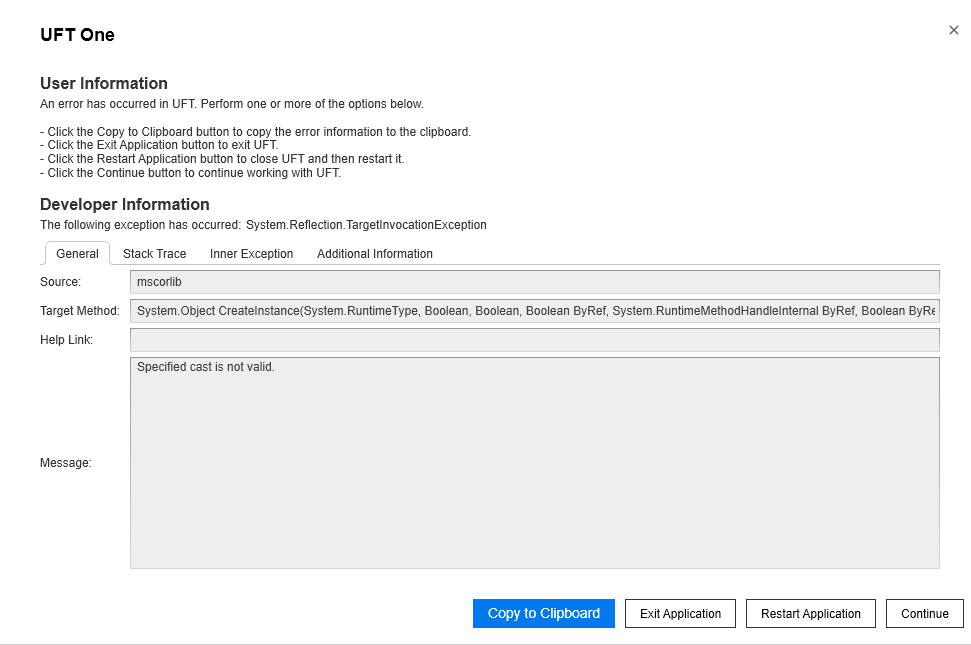This screenshot has height=645, width=971.
Task: Click the 'Target Method:' label
Action: point(80,311)
